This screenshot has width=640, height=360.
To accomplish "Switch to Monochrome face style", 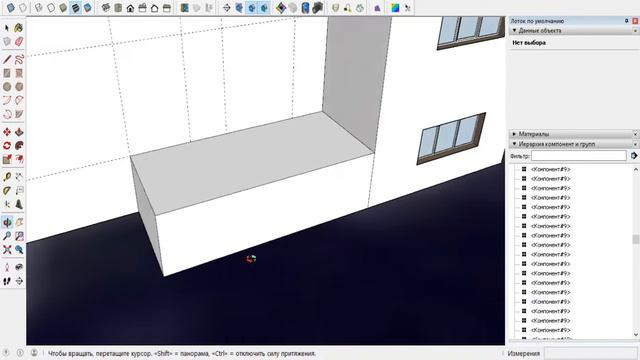I will (88, 7).
